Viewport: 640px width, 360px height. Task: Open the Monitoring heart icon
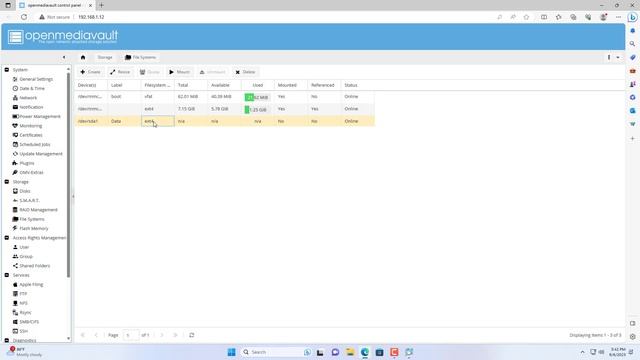(x=15, y=126)
